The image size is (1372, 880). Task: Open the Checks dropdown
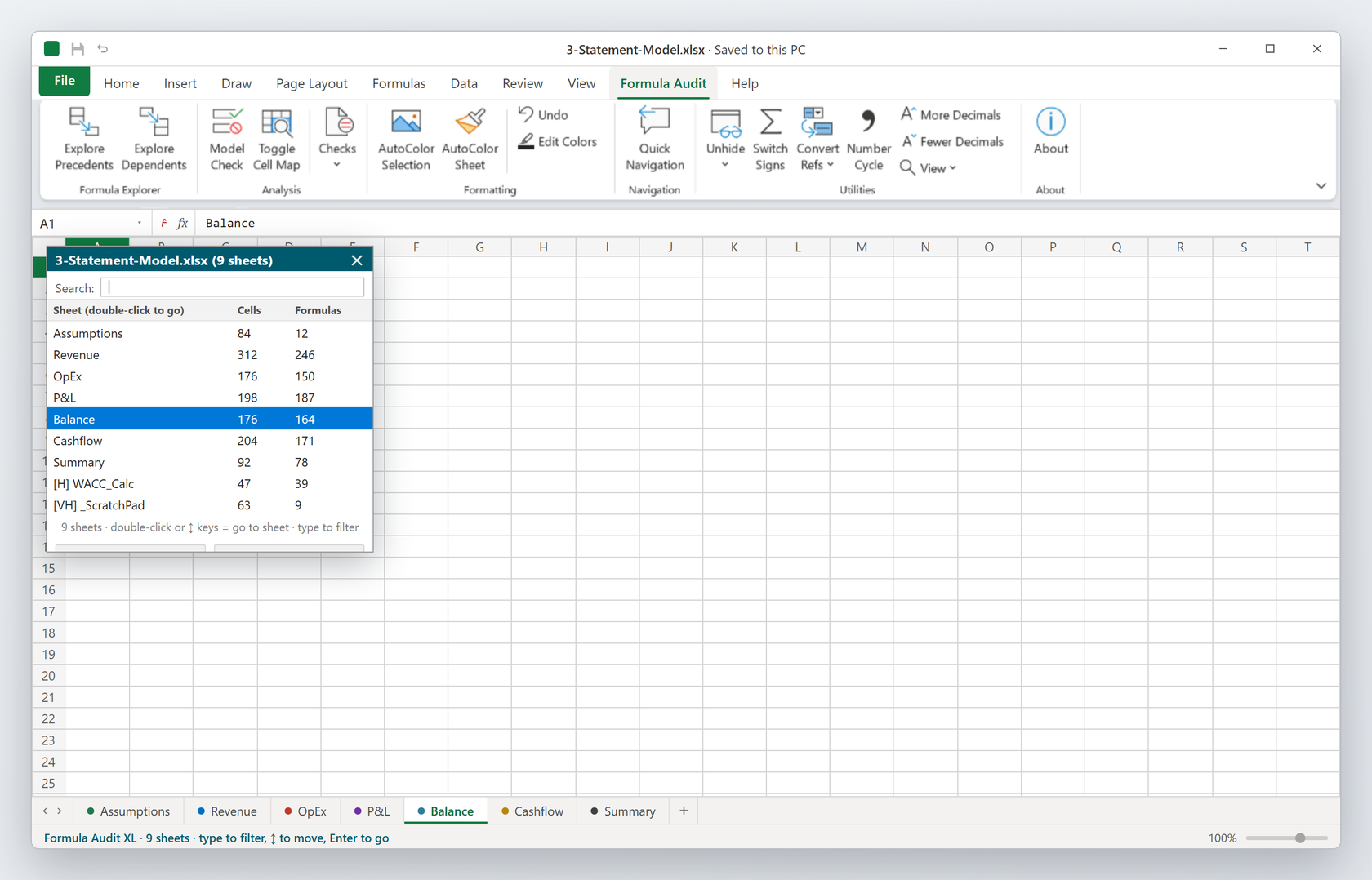coord(337,139)
